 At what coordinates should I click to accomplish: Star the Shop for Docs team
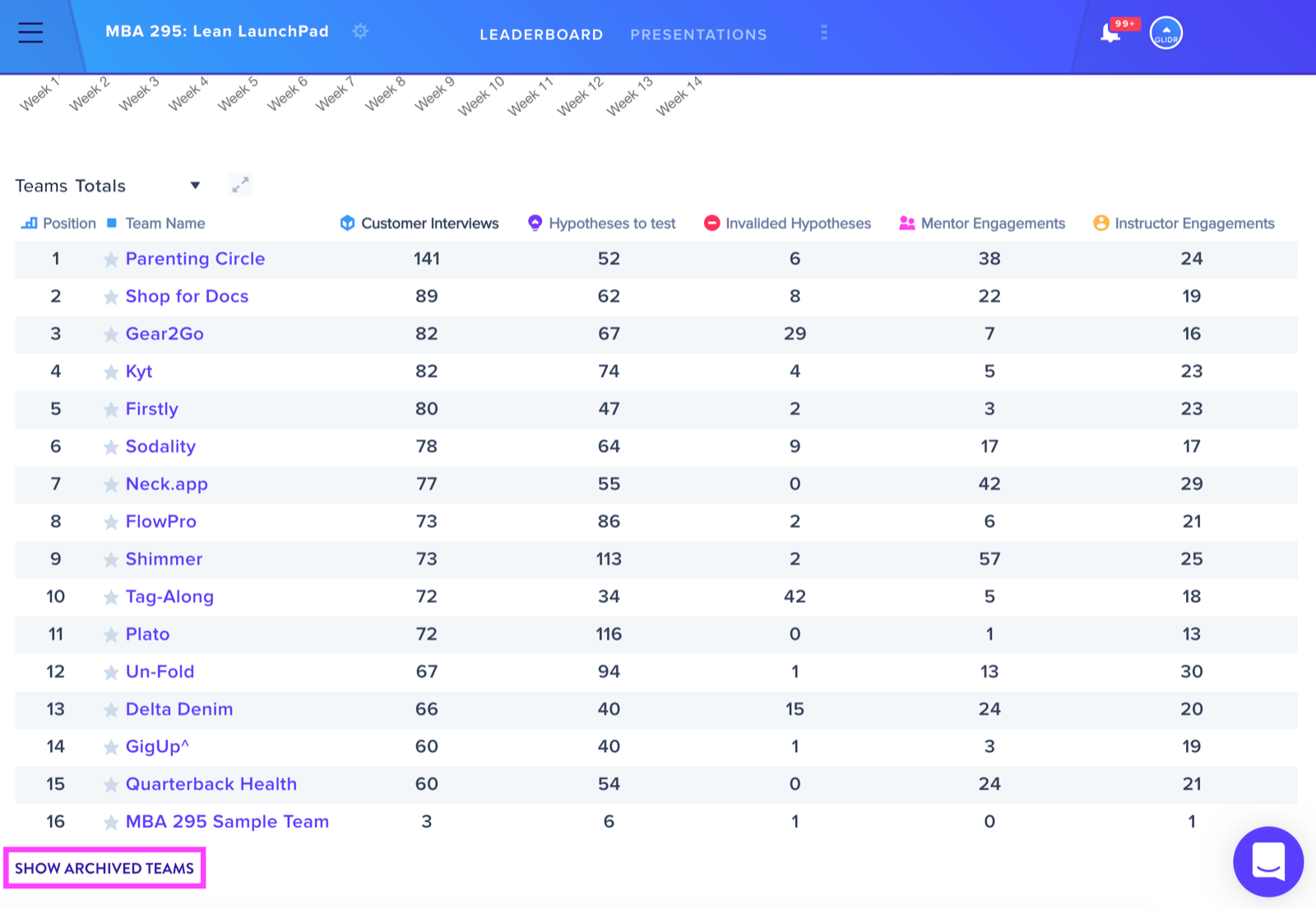click(111, 297)
